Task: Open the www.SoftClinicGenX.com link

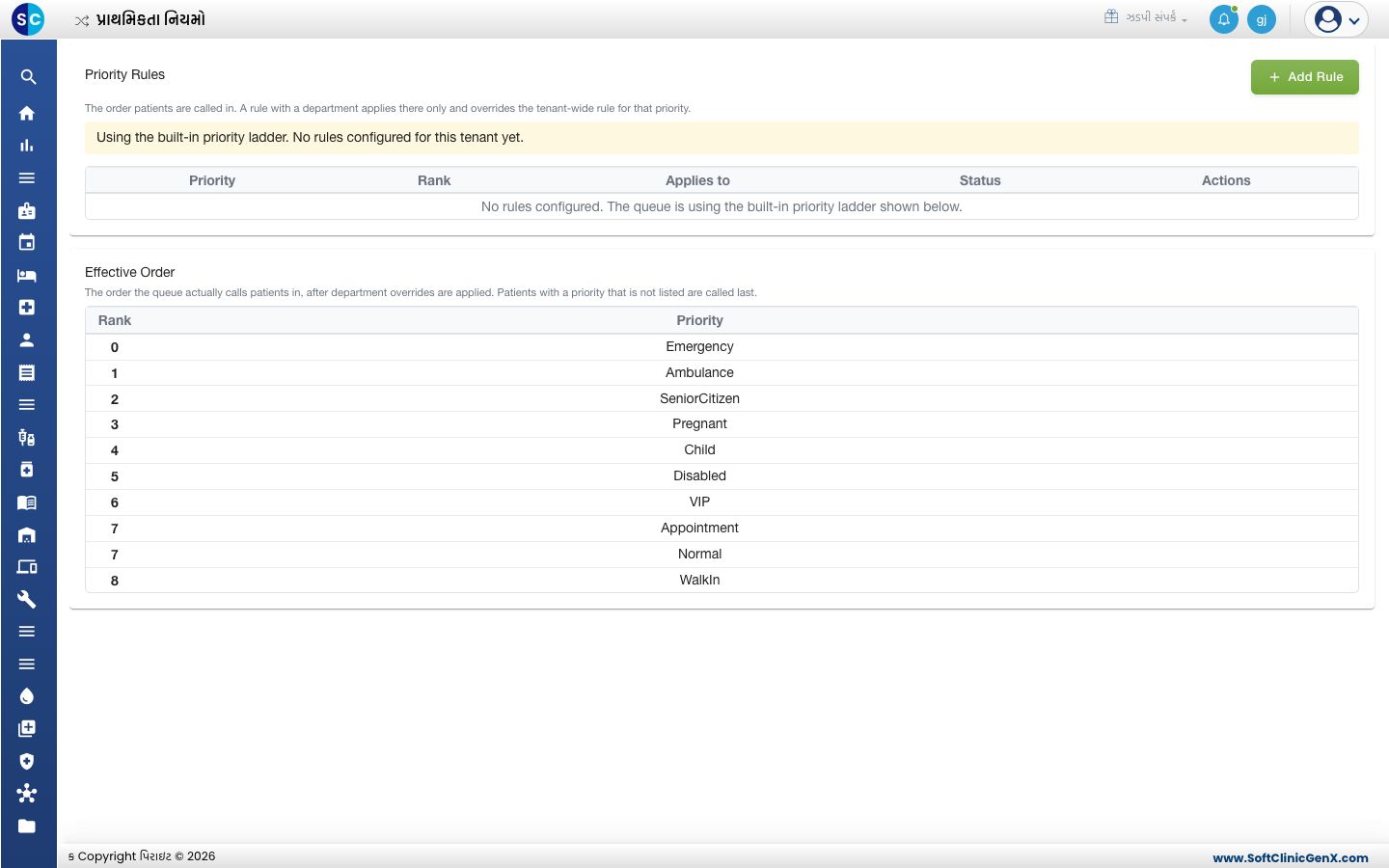Action: coord(1290,857)
